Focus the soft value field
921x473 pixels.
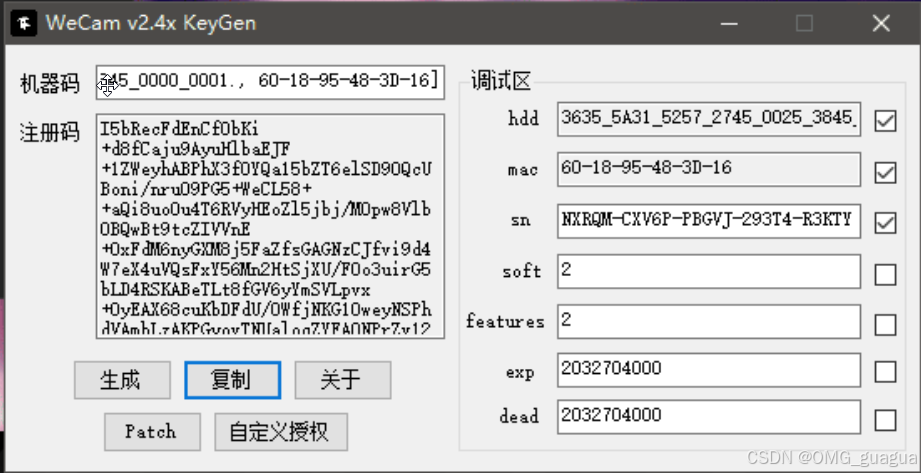coord(709,271)
